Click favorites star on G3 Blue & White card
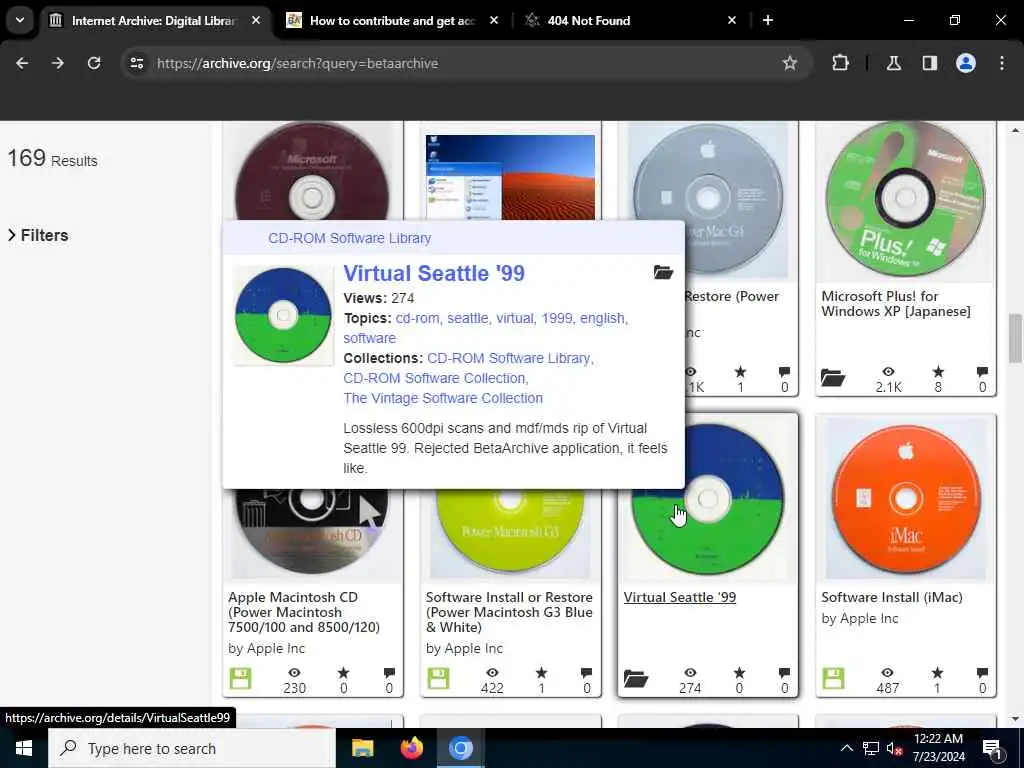Image resolution: width=1024 pixels, height=768 pixels. pyautogui.click(x=541, y=673)
